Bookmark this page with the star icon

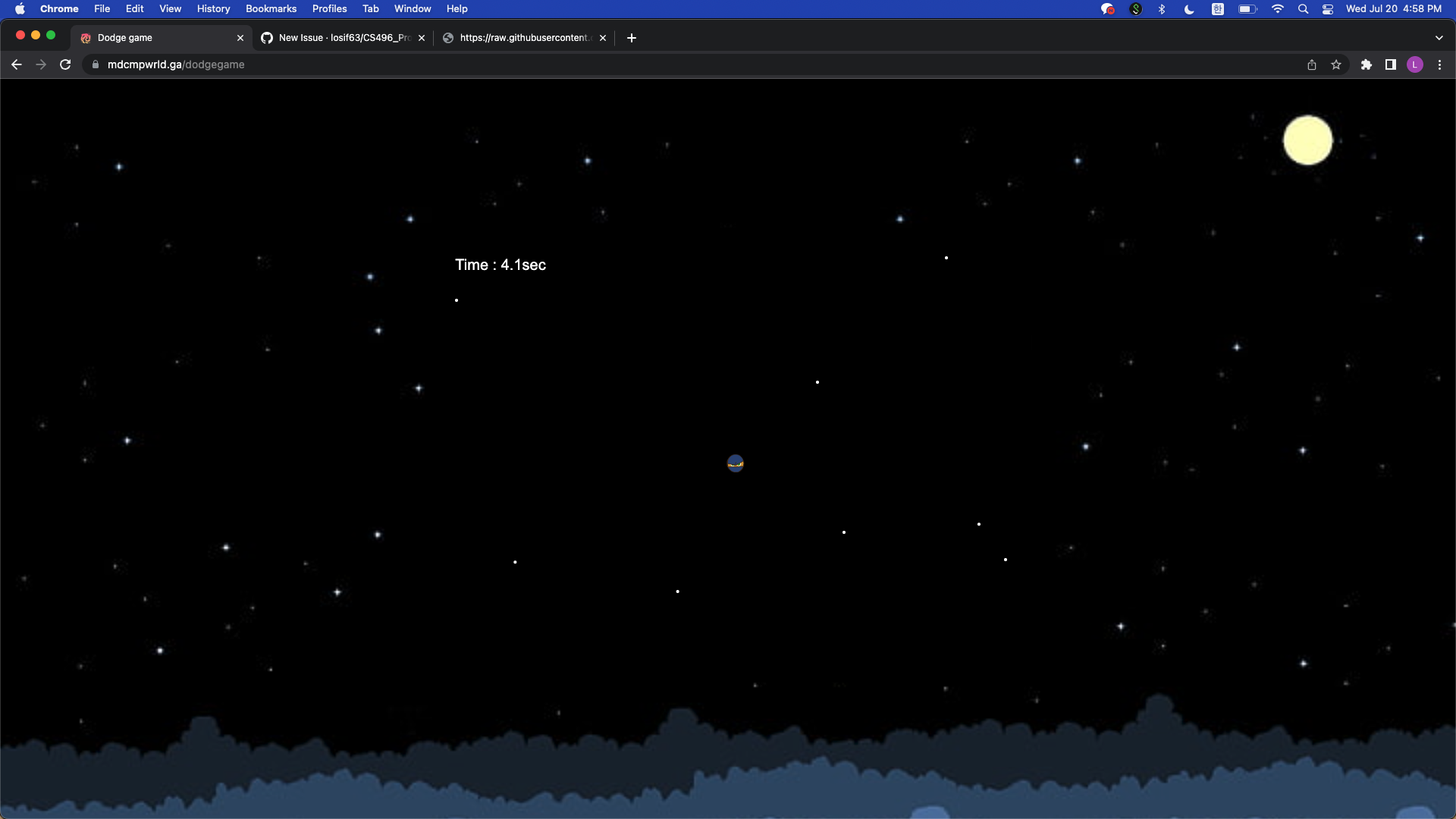pos(1336,64)
